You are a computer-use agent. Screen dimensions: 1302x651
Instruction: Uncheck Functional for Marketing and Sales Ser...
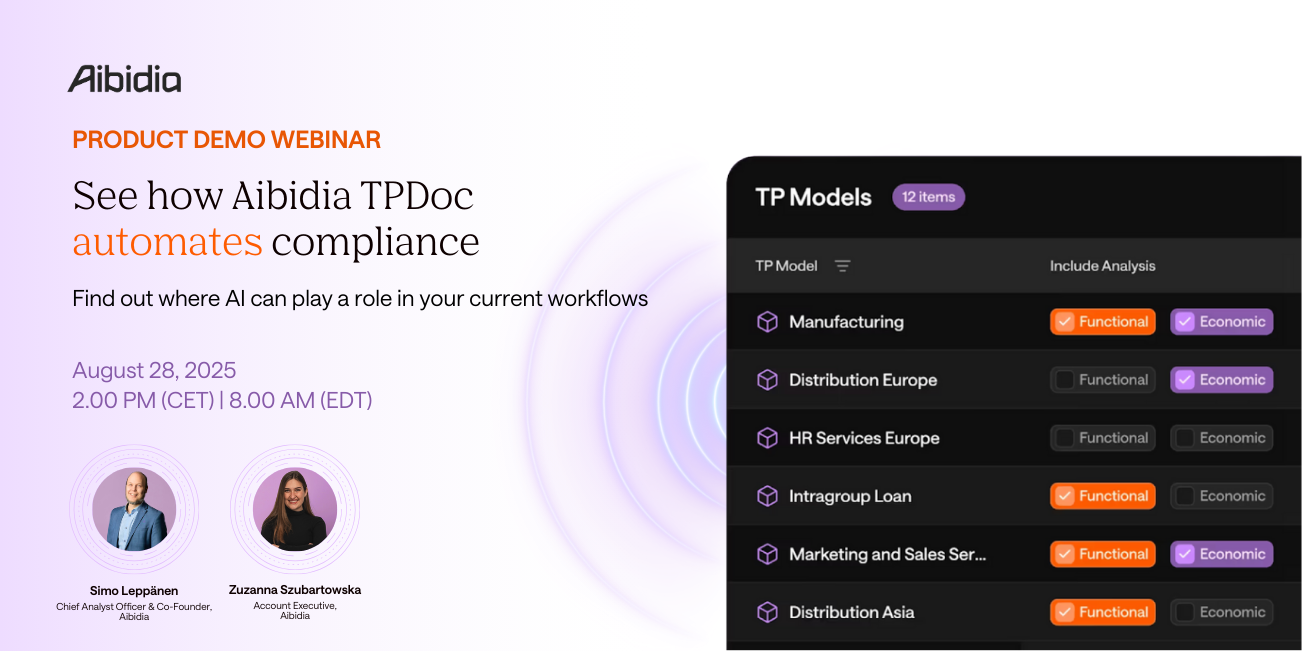[x=1103, y=554]
